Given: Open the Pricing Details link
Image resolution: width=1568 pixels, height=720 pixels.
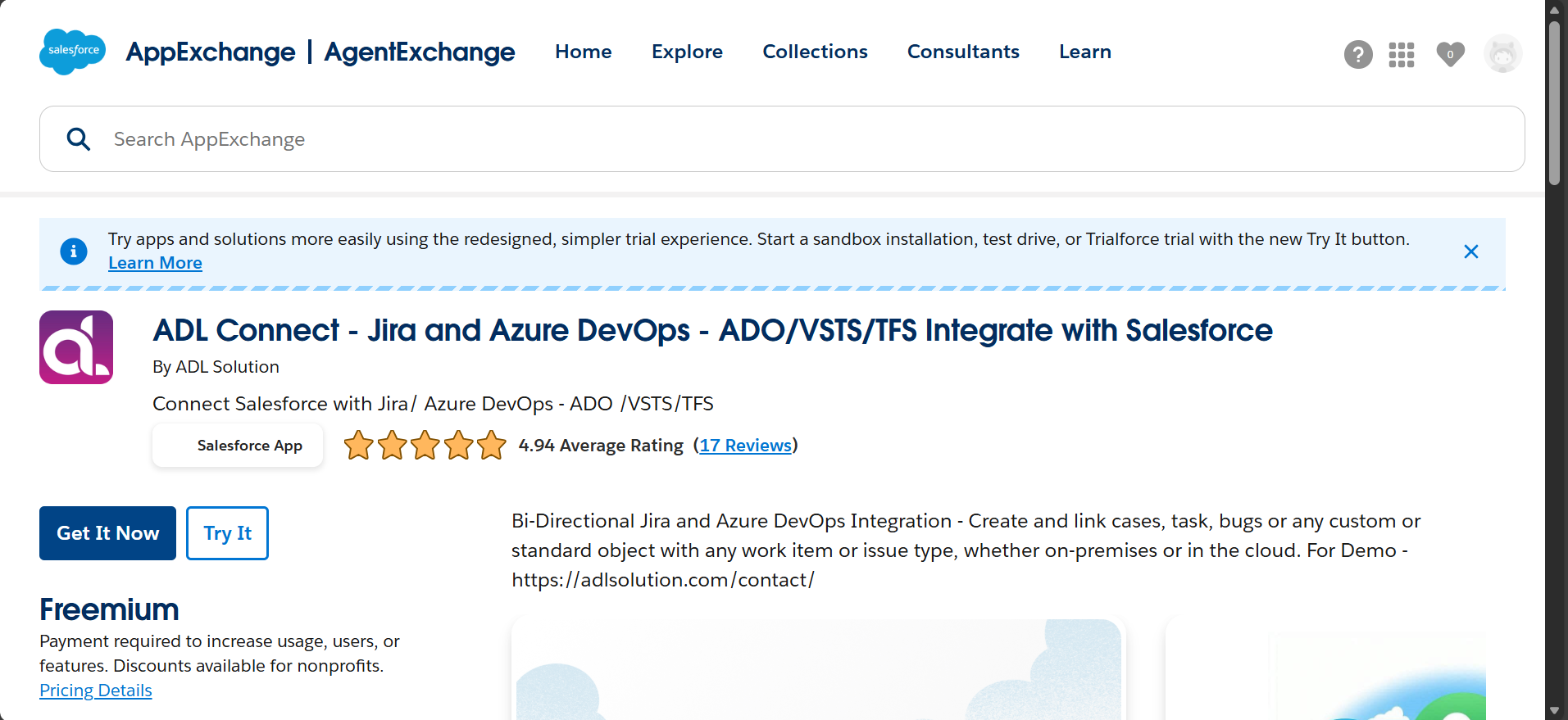Looking at the screenshot, I should coord(96,691).
